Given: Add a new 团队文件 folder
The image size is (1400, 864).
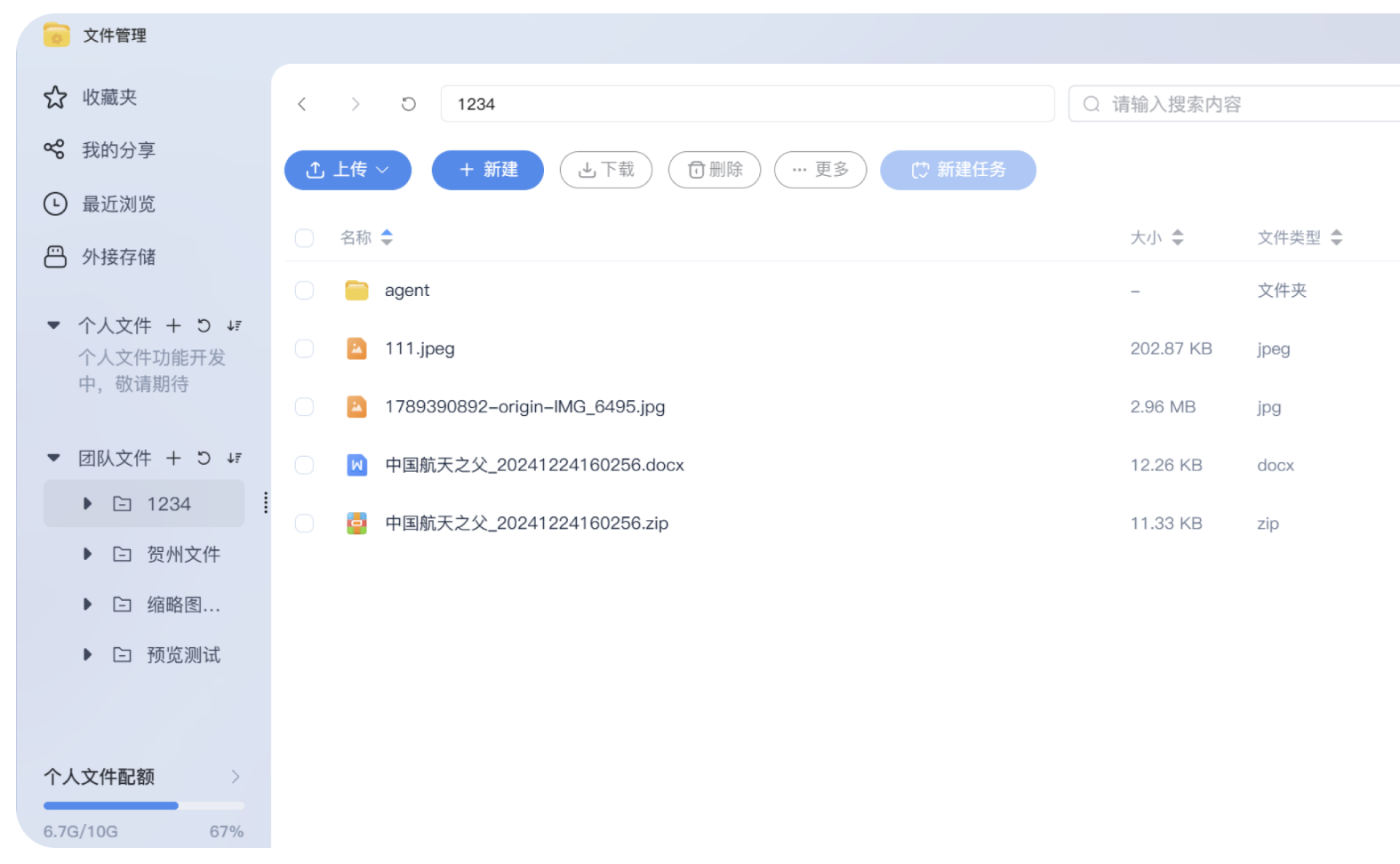Looking at the screenshot, I should point(173,458).
